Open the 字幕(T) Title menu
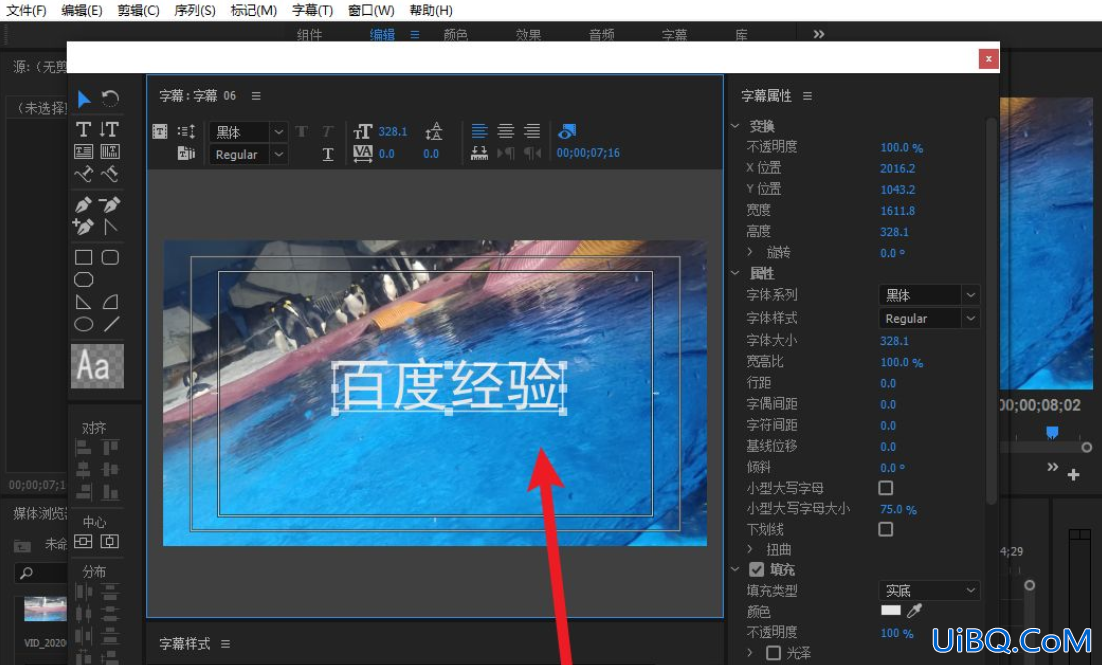The width and height of the screenshot is (1102, 665). point(312,11)
